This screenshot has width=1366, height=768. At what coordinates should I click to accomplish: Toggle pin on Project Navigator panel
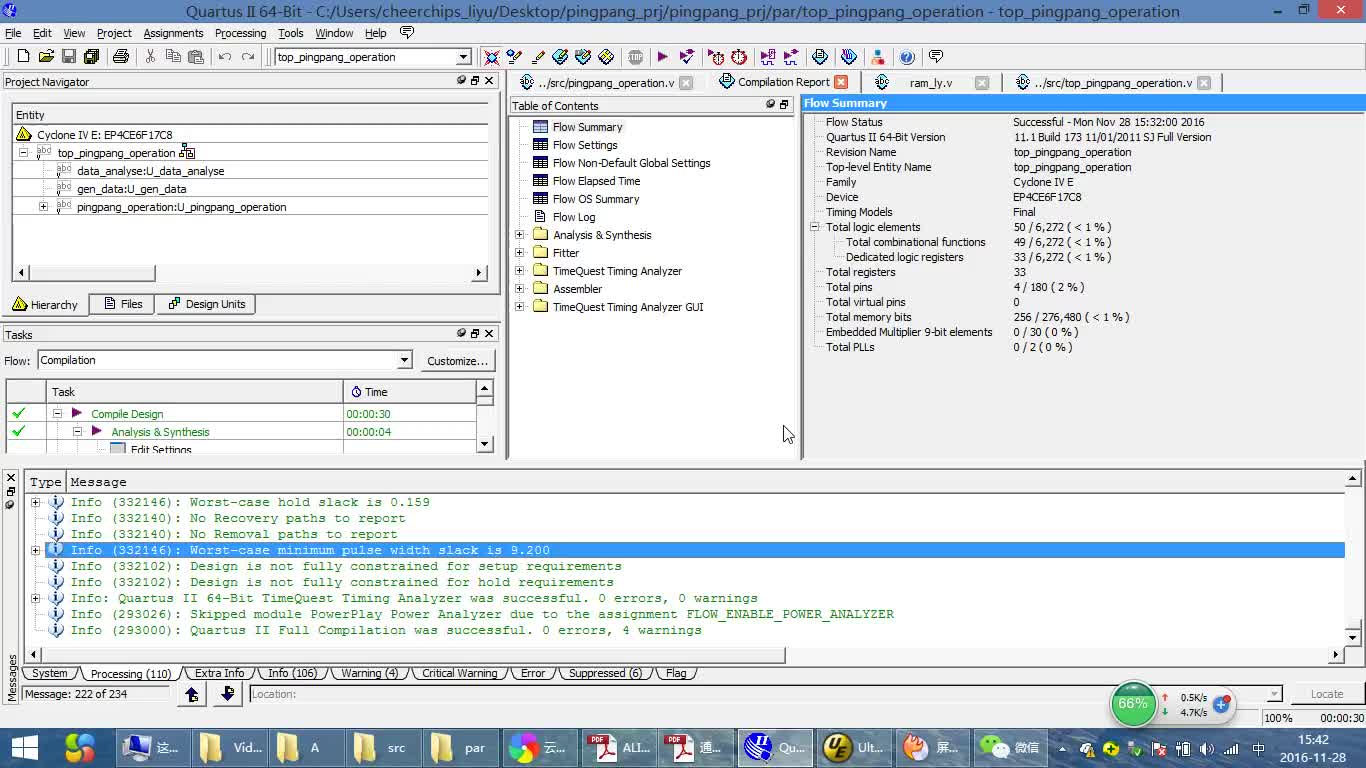click(462, 81)
